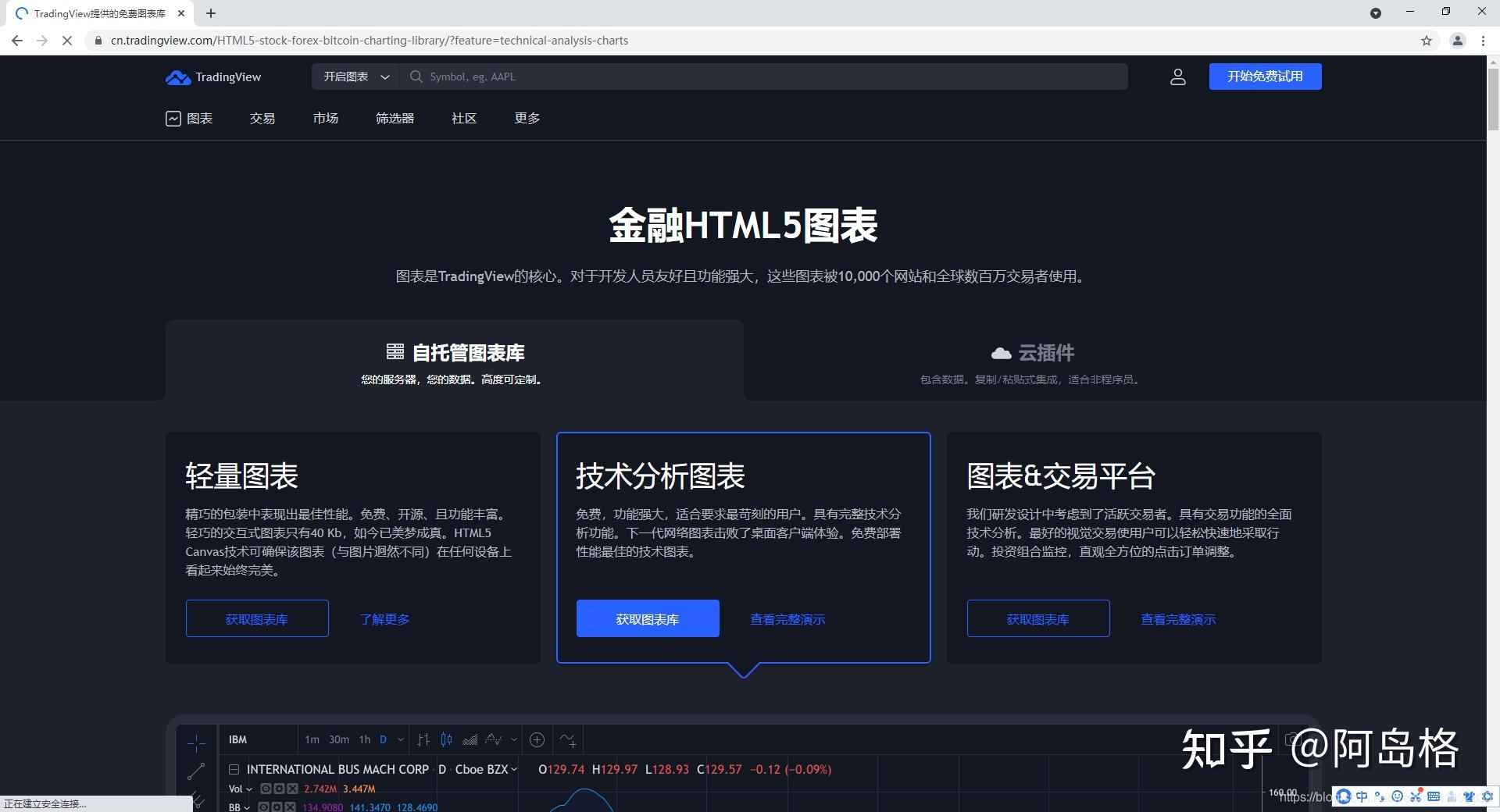Open Vol indicator settings gear
Image resolution: width=1500 pixels, height=812 pixels.
coord(279,789)
